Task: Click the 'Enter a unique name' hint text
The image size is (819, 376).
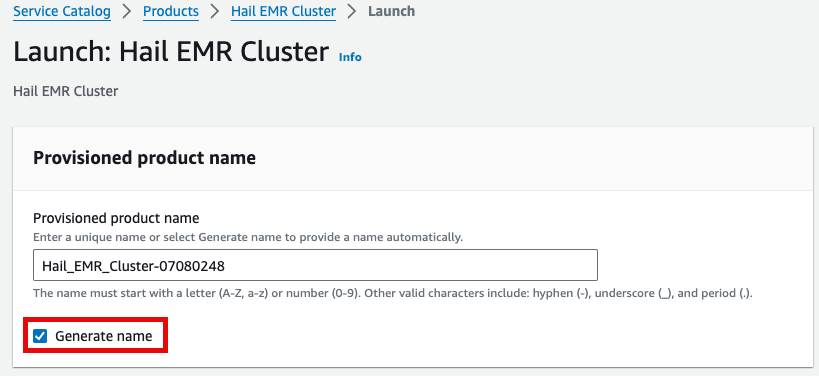Action: pyautogui.click(x=248, y=237)
